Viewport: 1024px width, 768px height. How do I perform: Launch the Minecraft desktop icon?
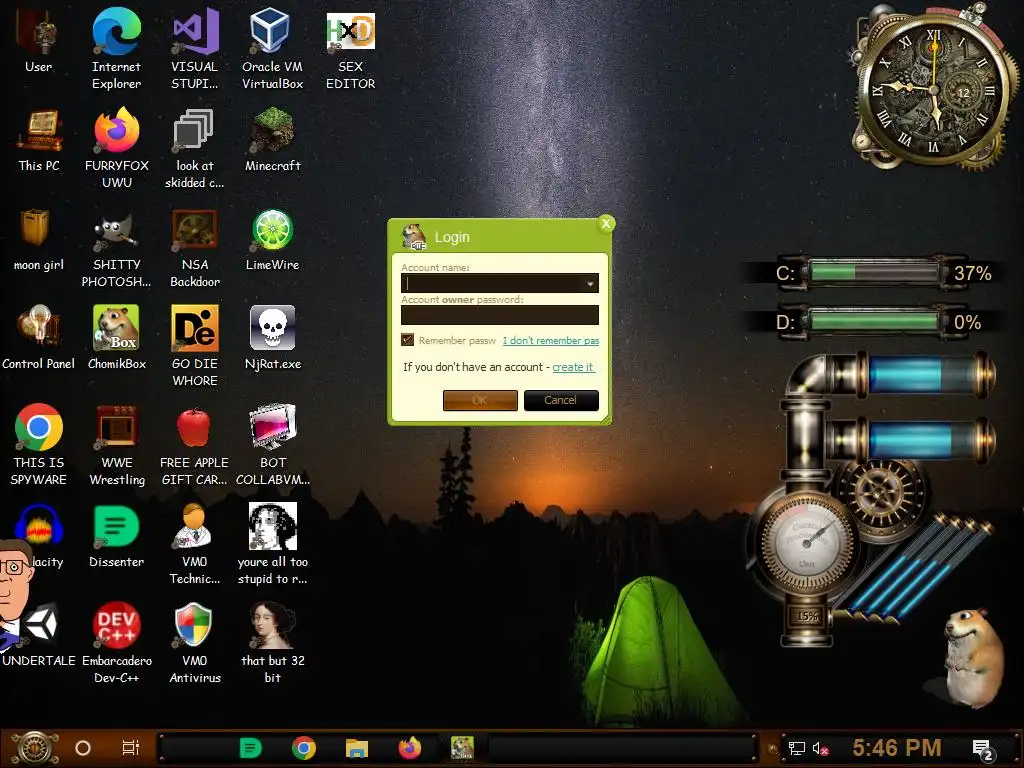click(x=272, y=140)
